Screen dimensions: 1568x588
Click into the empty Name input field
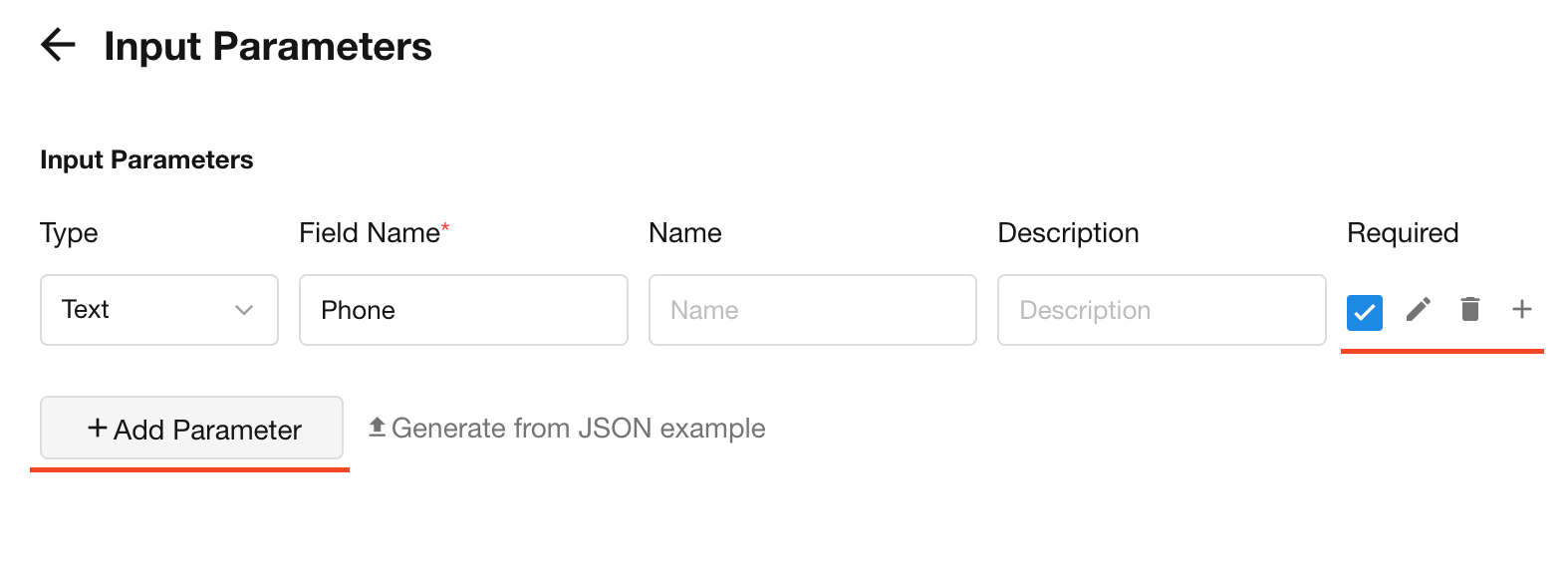coord(812,310)
